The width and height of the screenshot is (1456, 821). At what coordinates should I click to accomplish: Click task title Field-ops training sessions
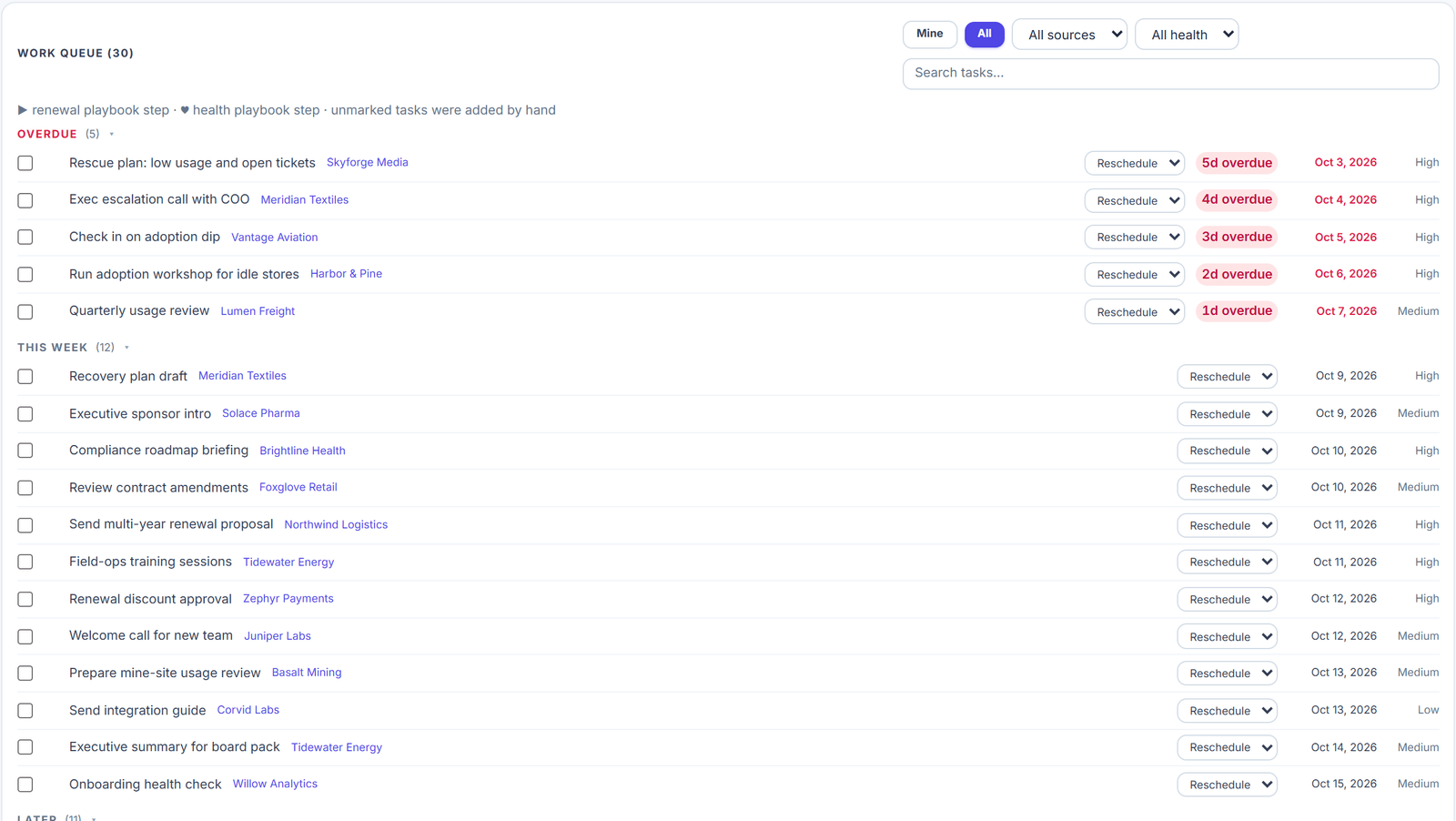[150, 562]
